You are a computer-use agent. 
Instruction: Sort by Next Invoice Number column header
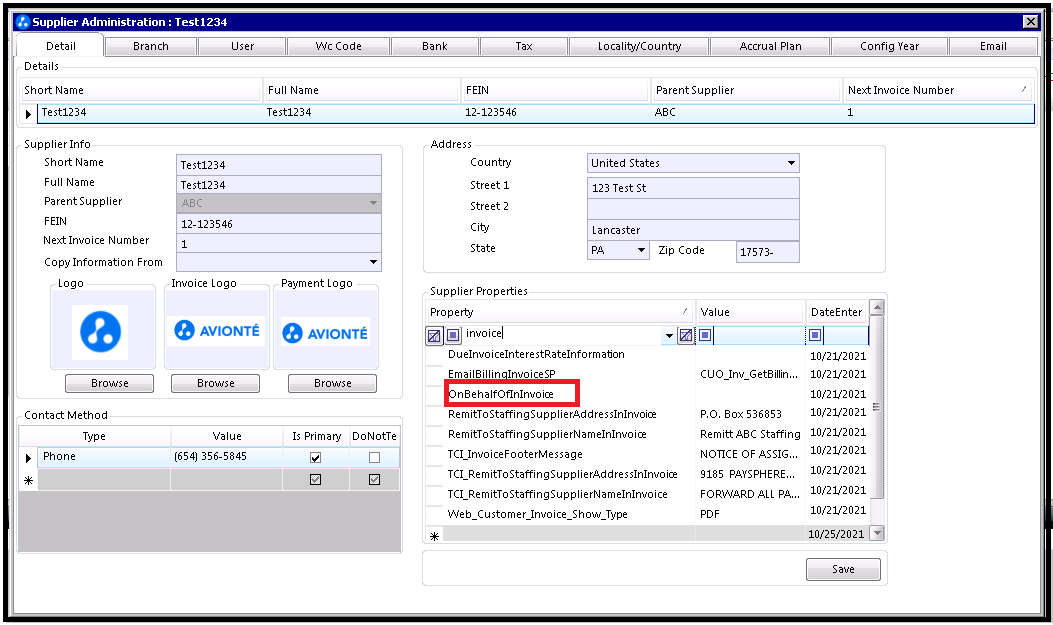click(938, 90)
